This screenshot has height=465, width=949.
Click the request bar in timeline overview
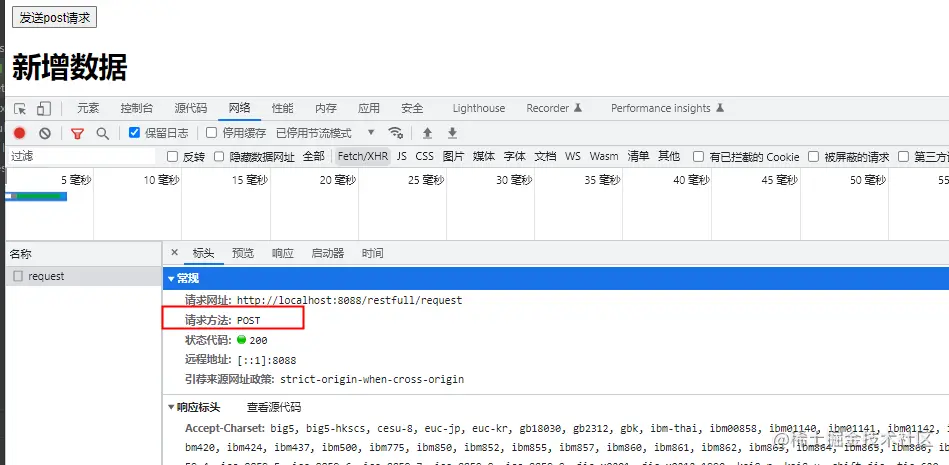[36, 196]
